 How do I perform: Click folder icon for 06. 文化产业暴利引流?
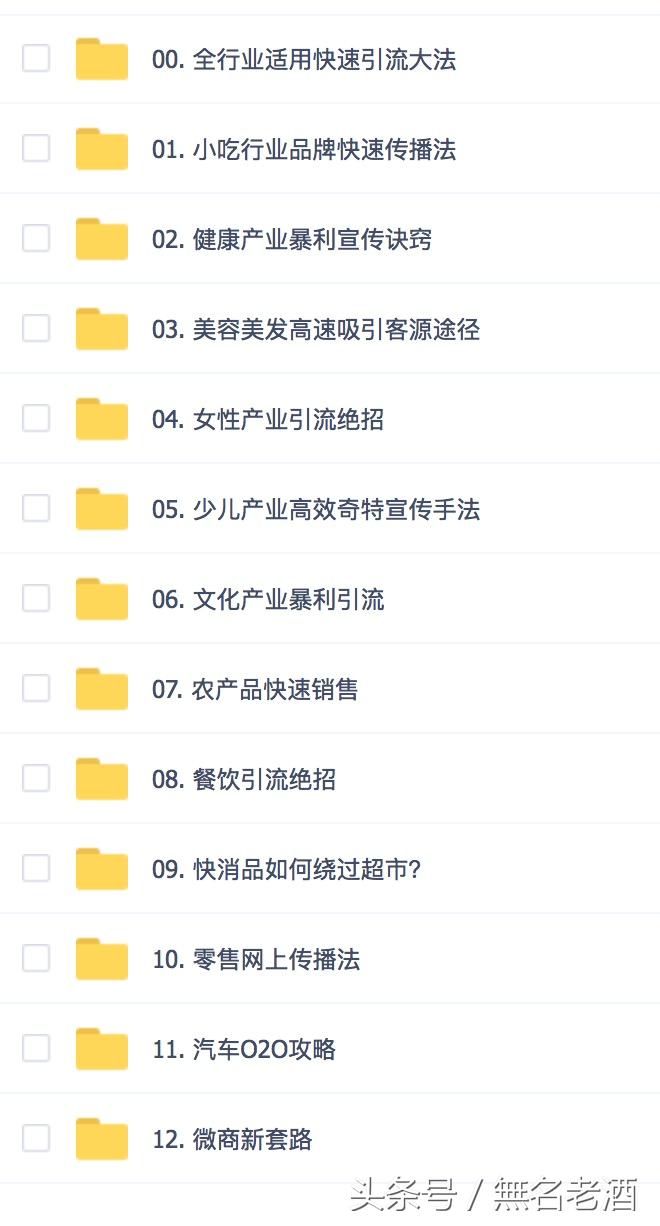pos(102,599)
